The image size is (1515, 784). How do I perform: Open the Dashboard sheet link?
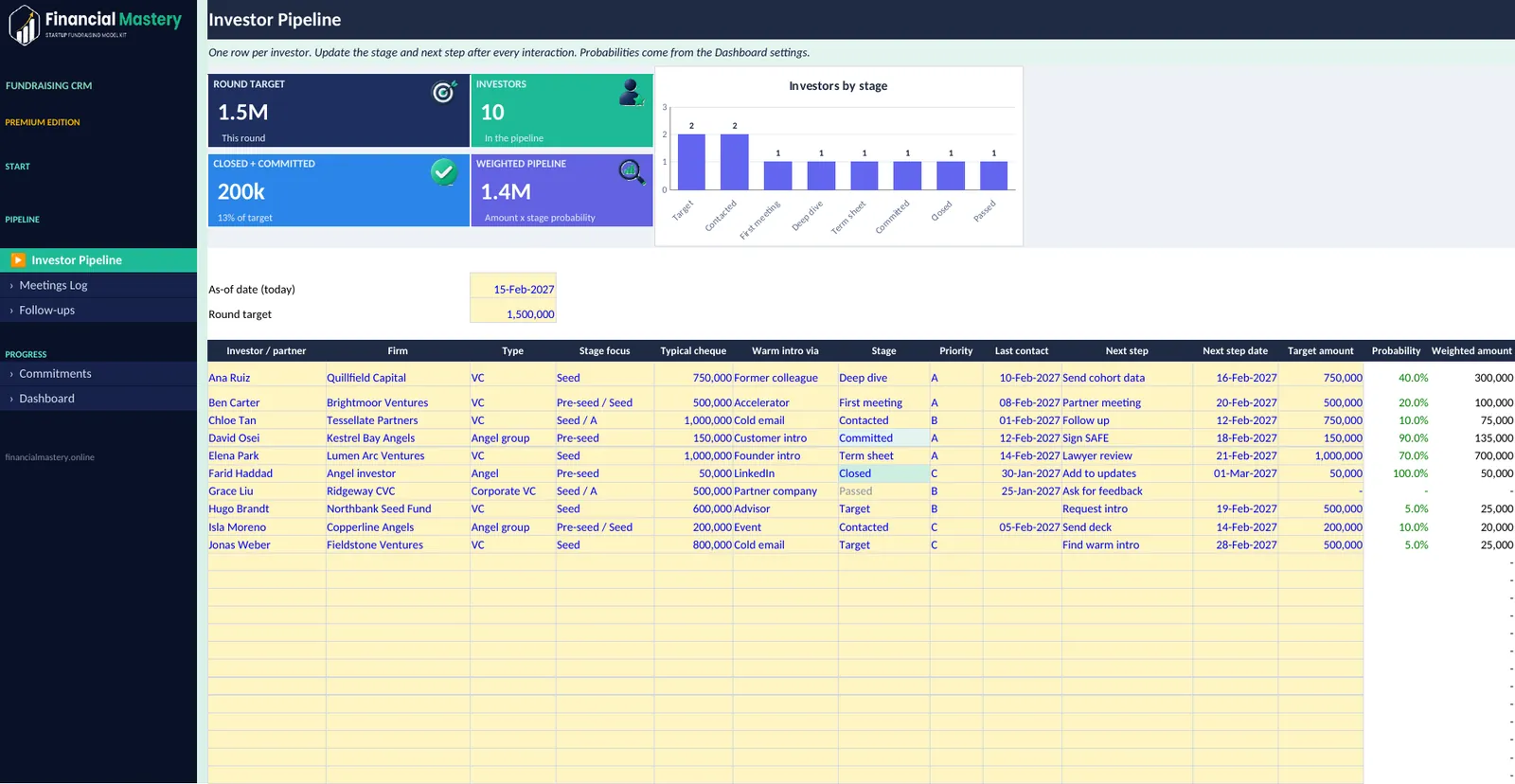[98, 399]
